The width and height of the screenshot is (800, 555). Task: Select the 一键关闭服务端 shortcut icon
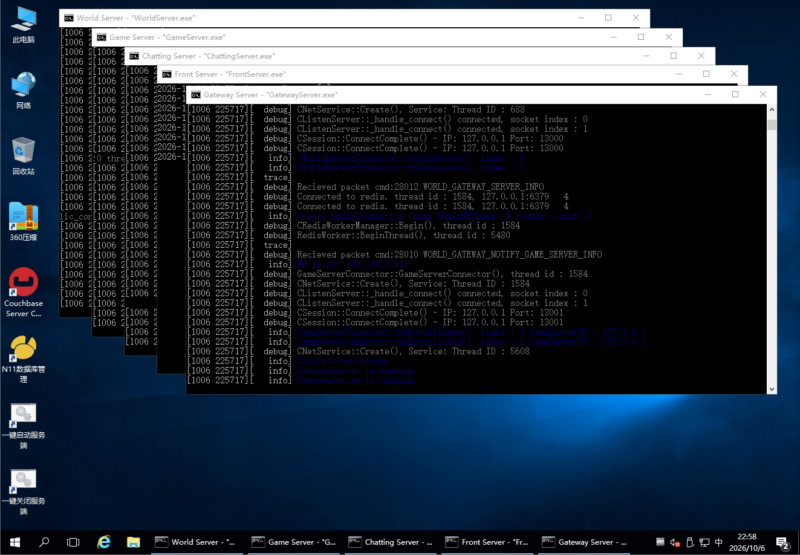[23, 491]
